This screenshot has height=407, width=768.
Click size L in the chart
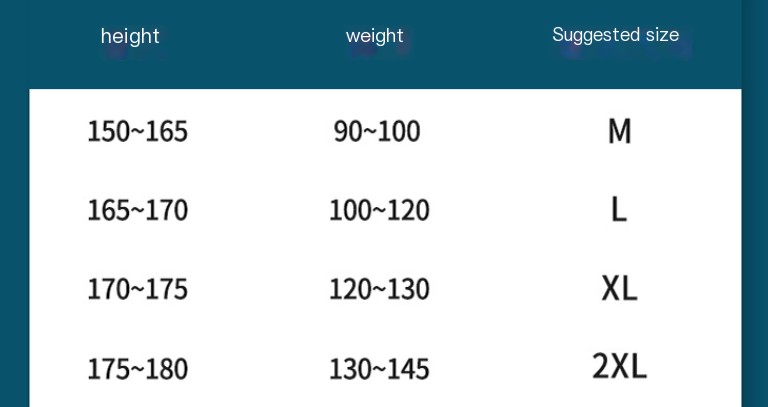pyautogui.click(x=619, y=210)
